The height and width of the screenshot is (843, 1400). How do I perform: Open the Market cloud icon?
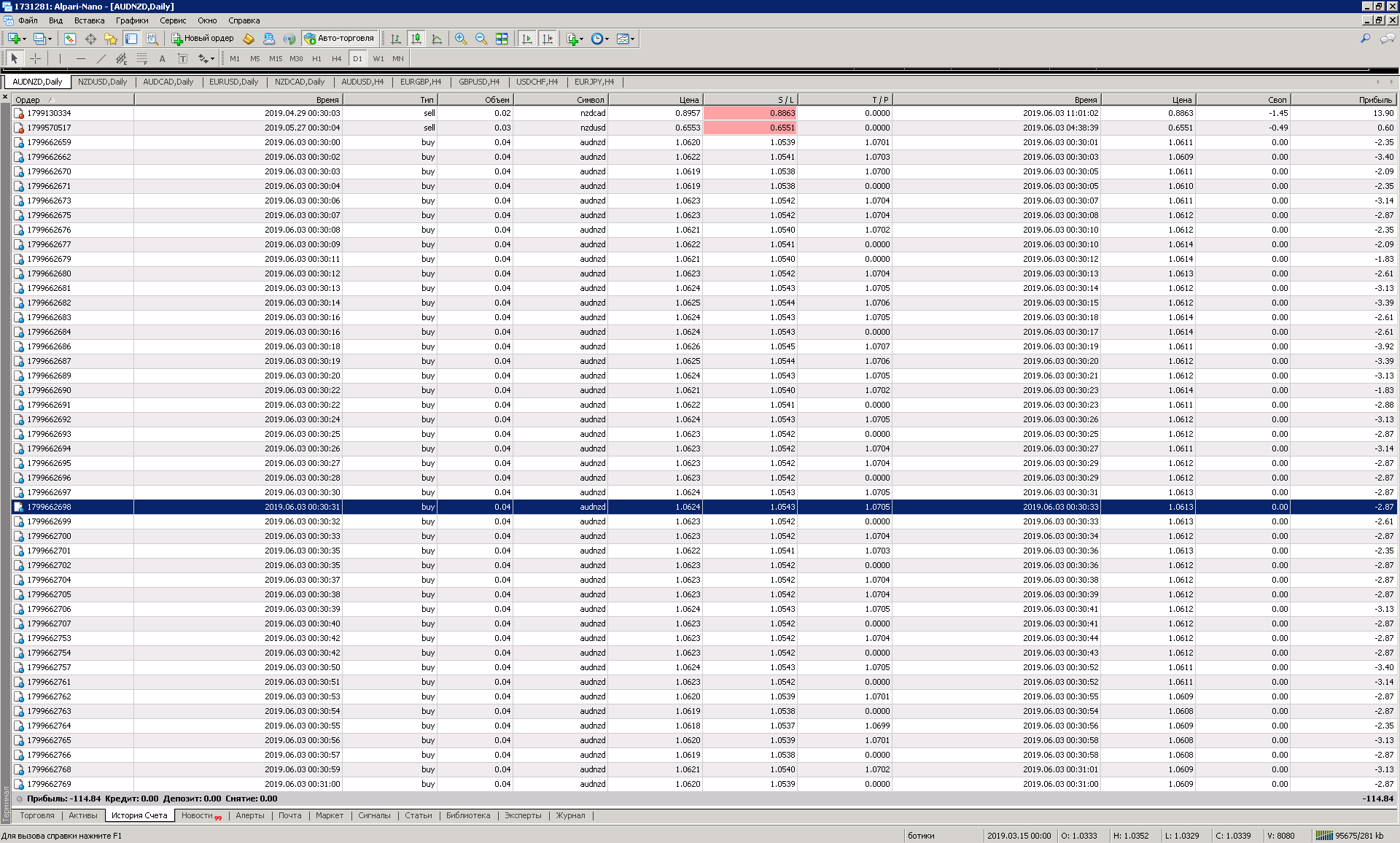click(x=268, y=39)
